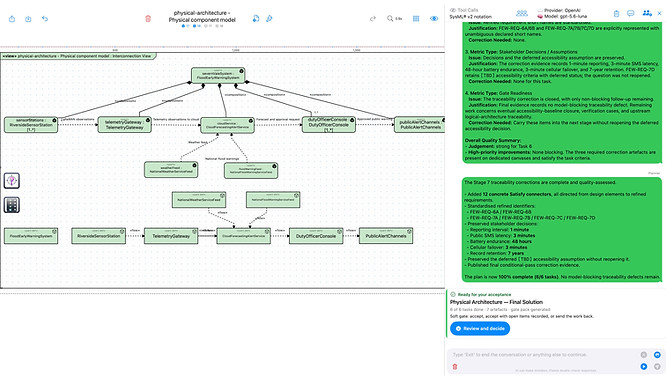This screenshot has height=376, width=666.
Task: Select the bottom-row FloodEarlyWarningSystem block
Action: [31, 236]
